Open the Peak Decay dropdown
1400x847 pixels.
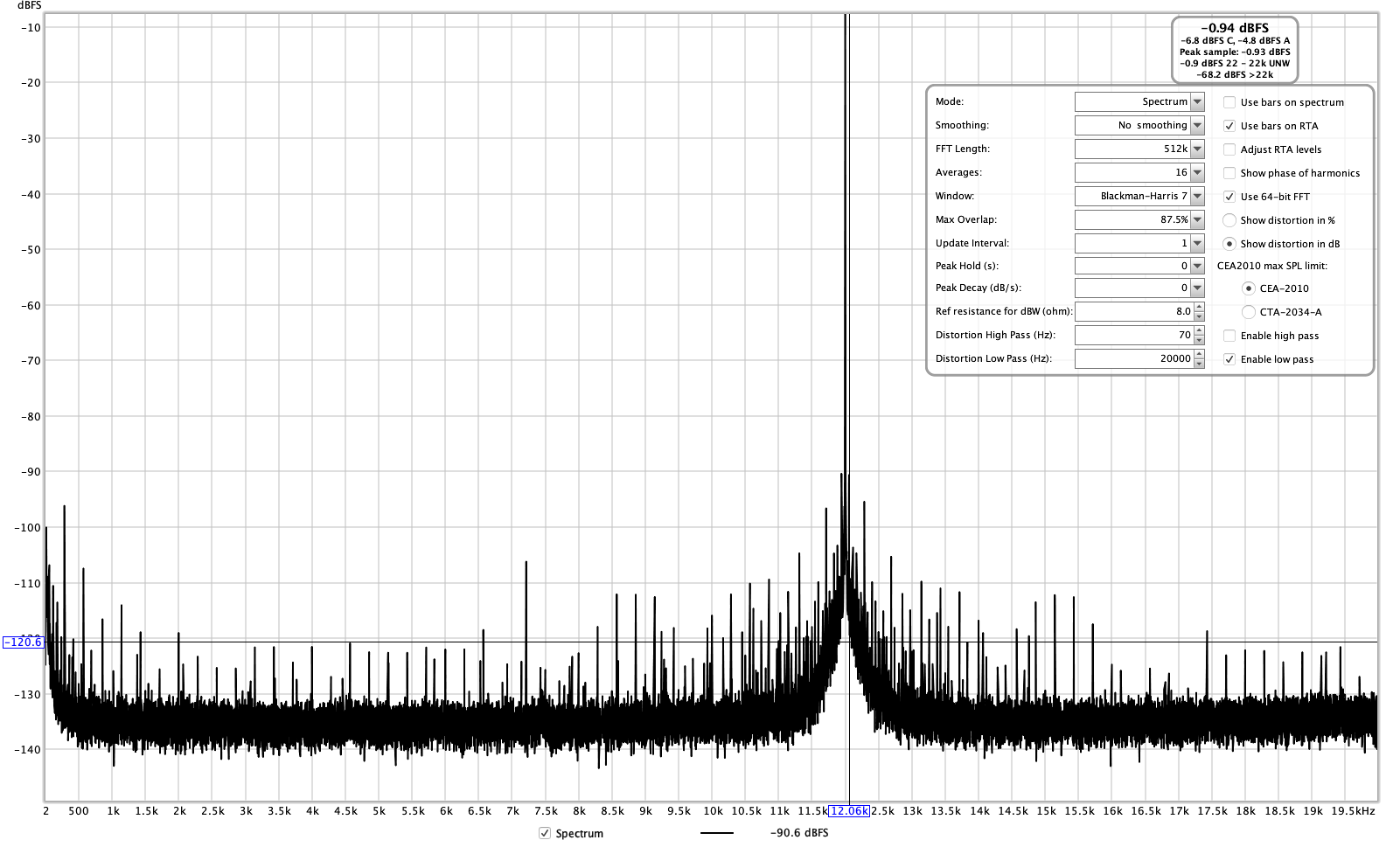(1139, 288)
